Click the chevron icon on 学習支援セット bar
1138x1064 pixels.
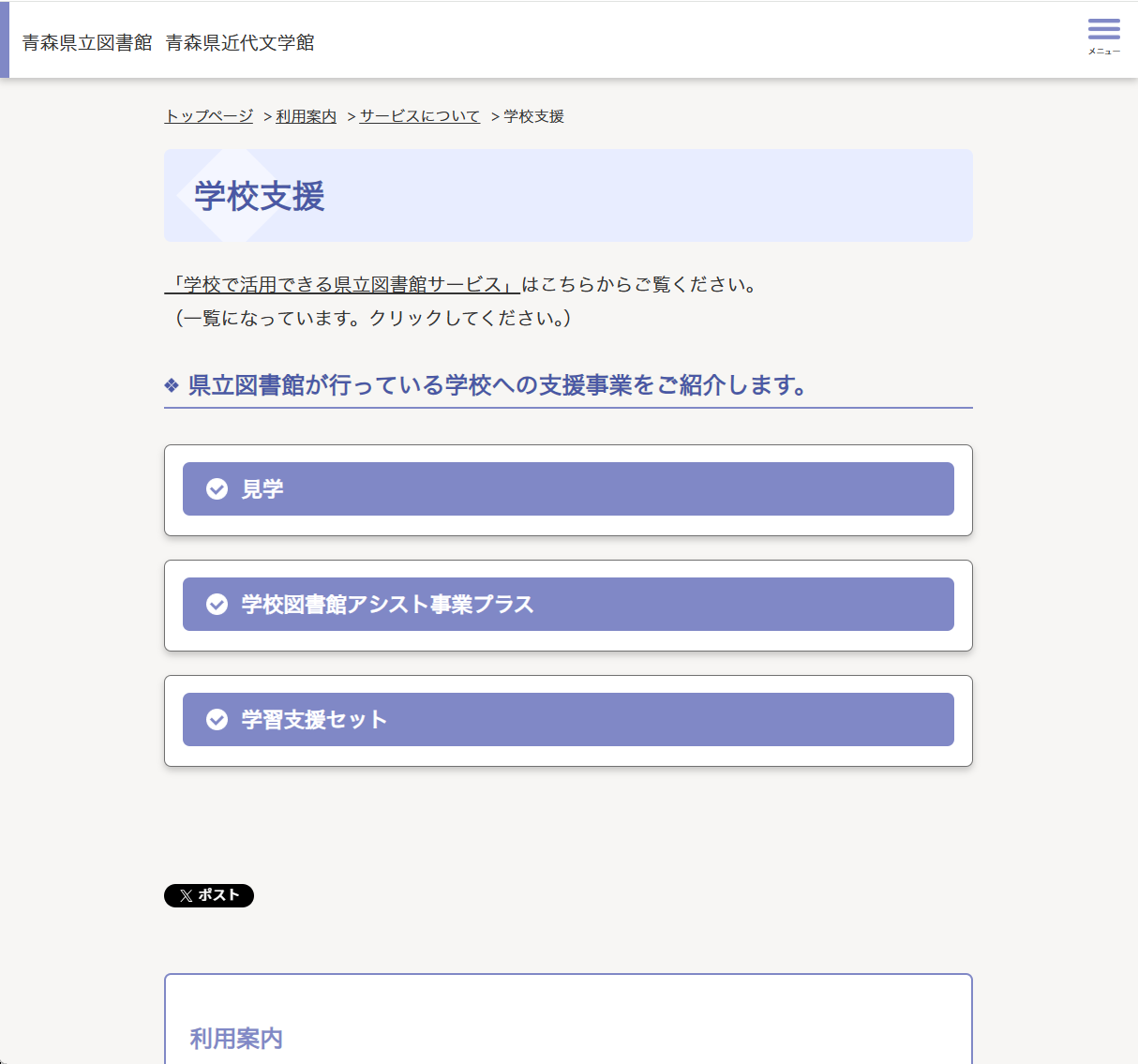click(x=217, y=719)
